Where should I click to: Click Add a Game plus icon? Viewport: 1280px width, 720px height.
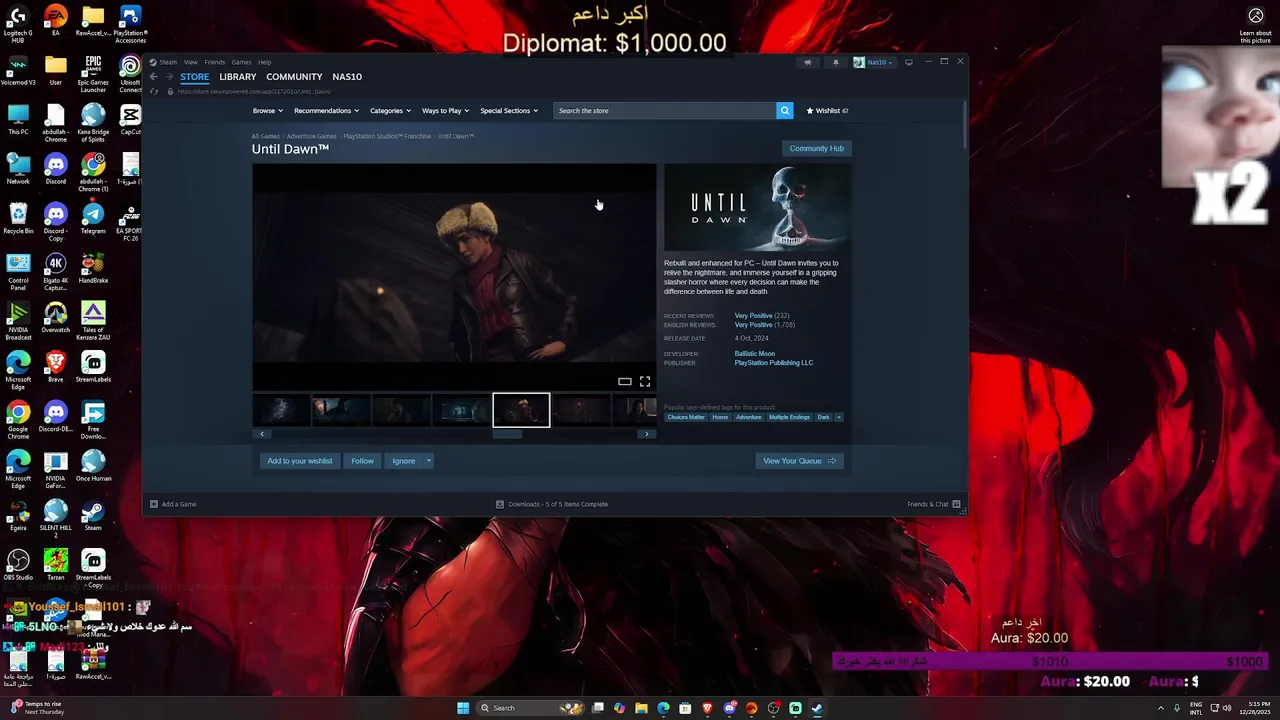point(154,504)
